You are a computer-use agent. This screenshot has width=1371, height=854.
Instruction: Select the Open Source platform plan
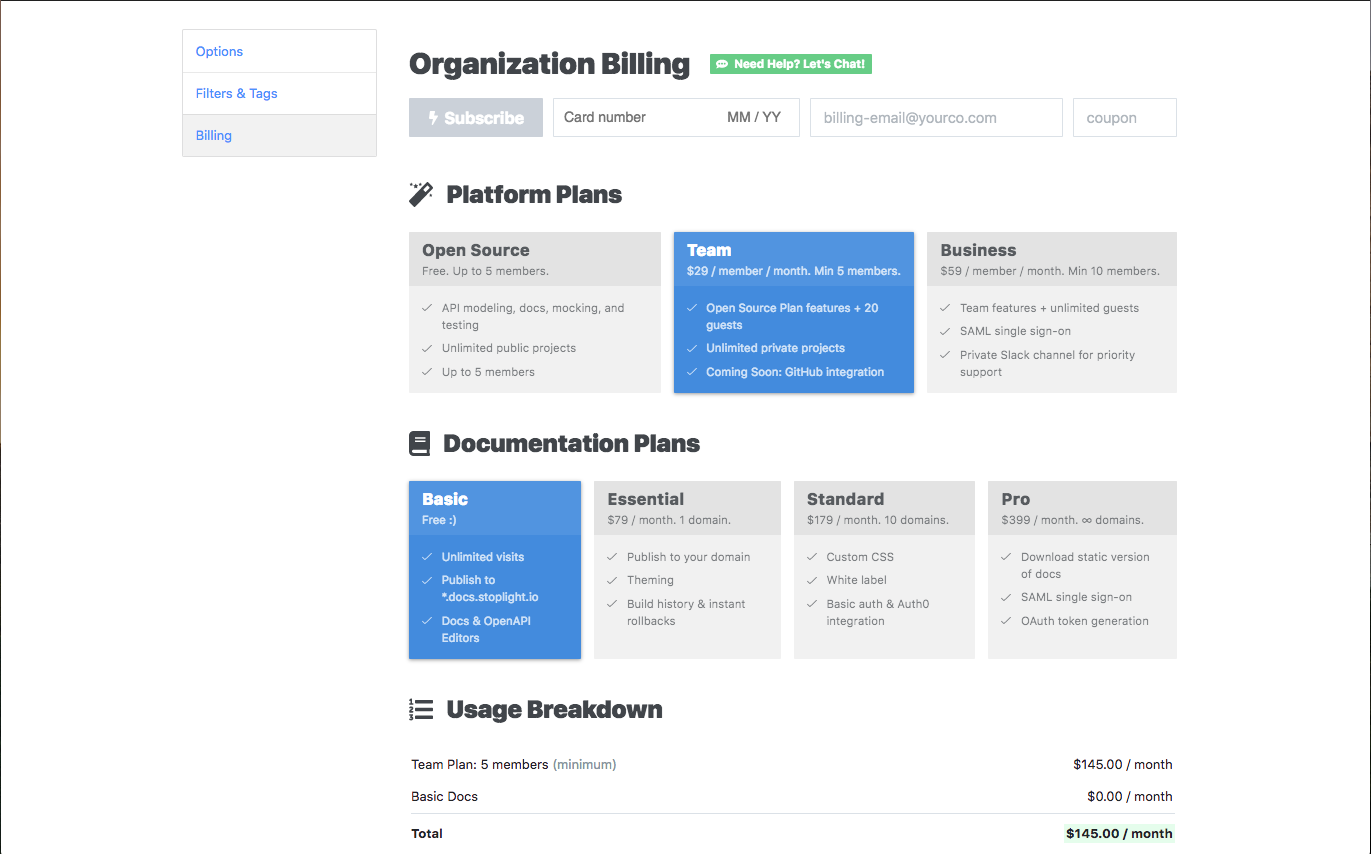tap(534, 312)
